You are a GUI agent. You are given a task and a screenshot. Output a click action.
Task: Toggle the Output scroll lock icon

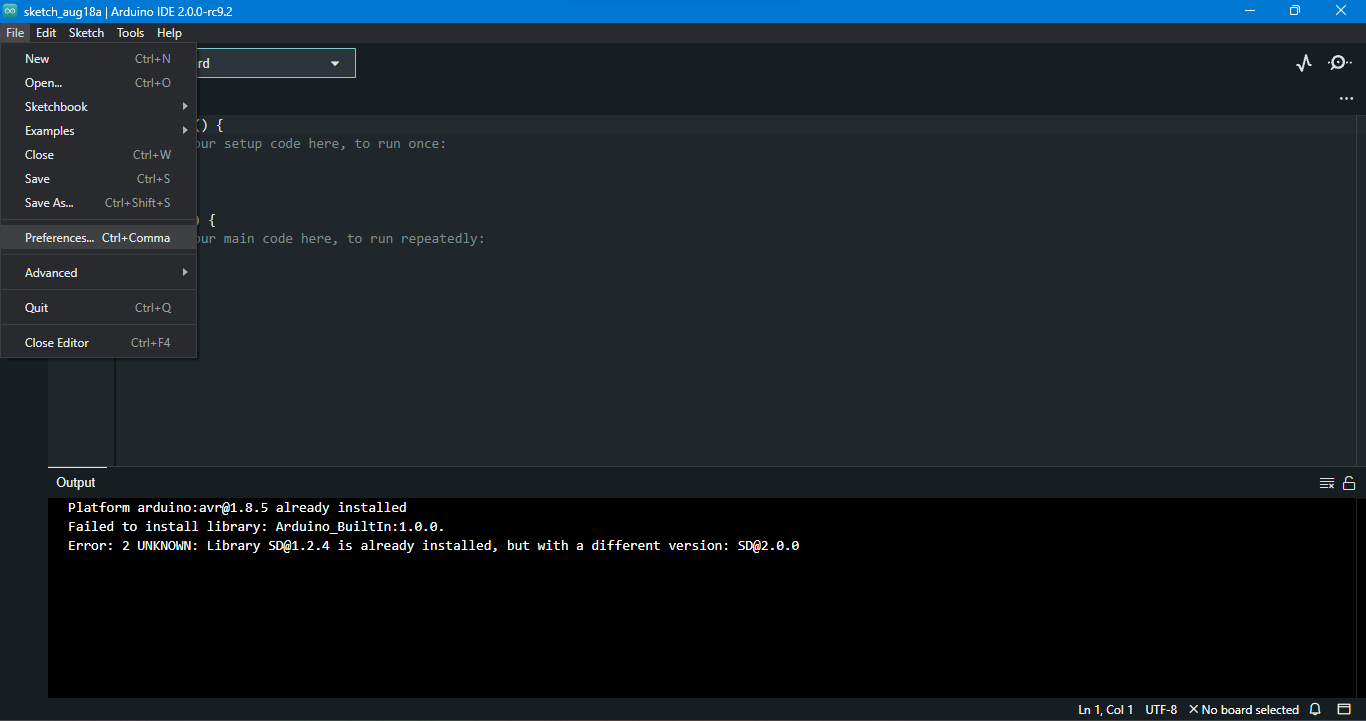click(x=1349, y=483)
